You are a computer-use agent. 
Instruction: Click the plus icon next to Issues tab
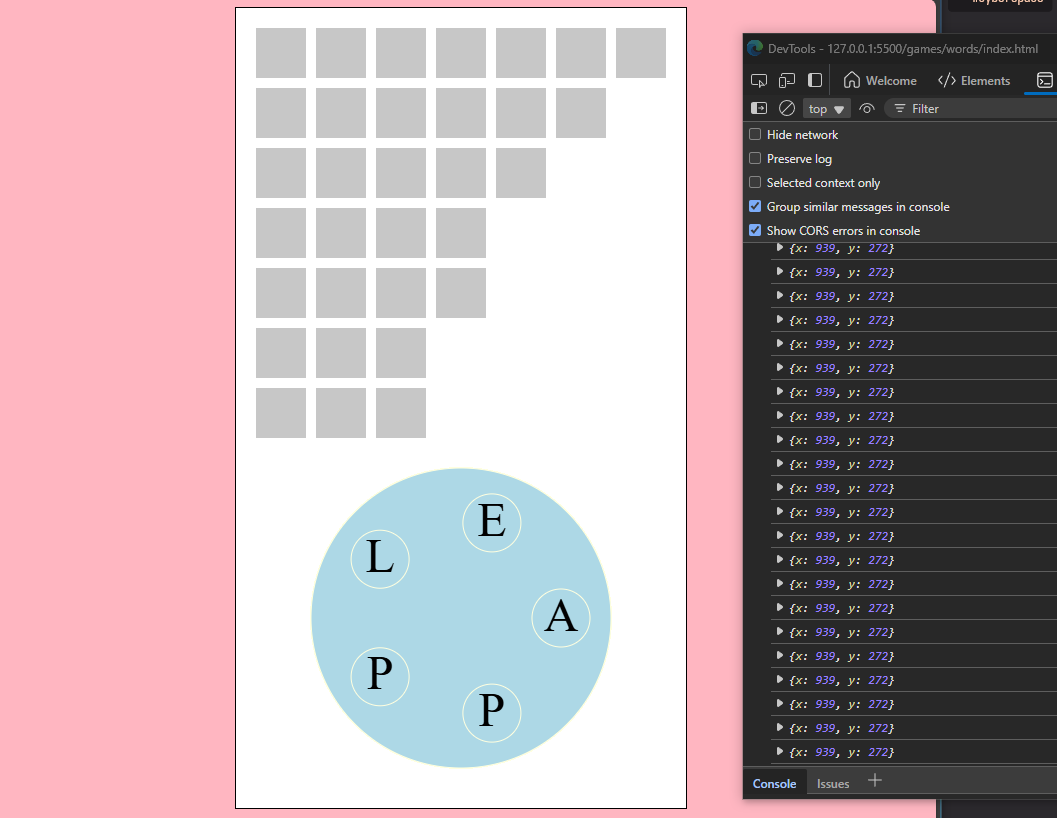tap(874, 781)
